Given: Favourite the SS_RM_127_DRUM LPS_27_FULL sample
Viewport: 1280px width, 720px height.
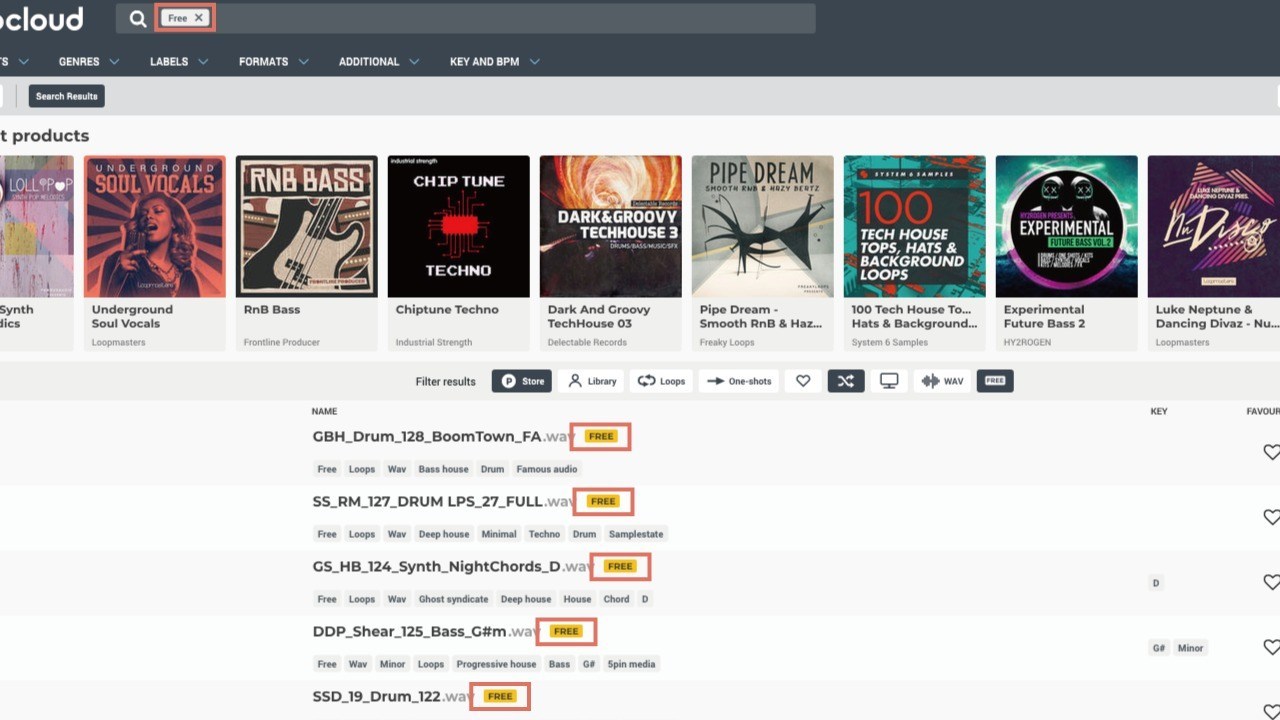Looking at the screenshot, I should 1271,518.
